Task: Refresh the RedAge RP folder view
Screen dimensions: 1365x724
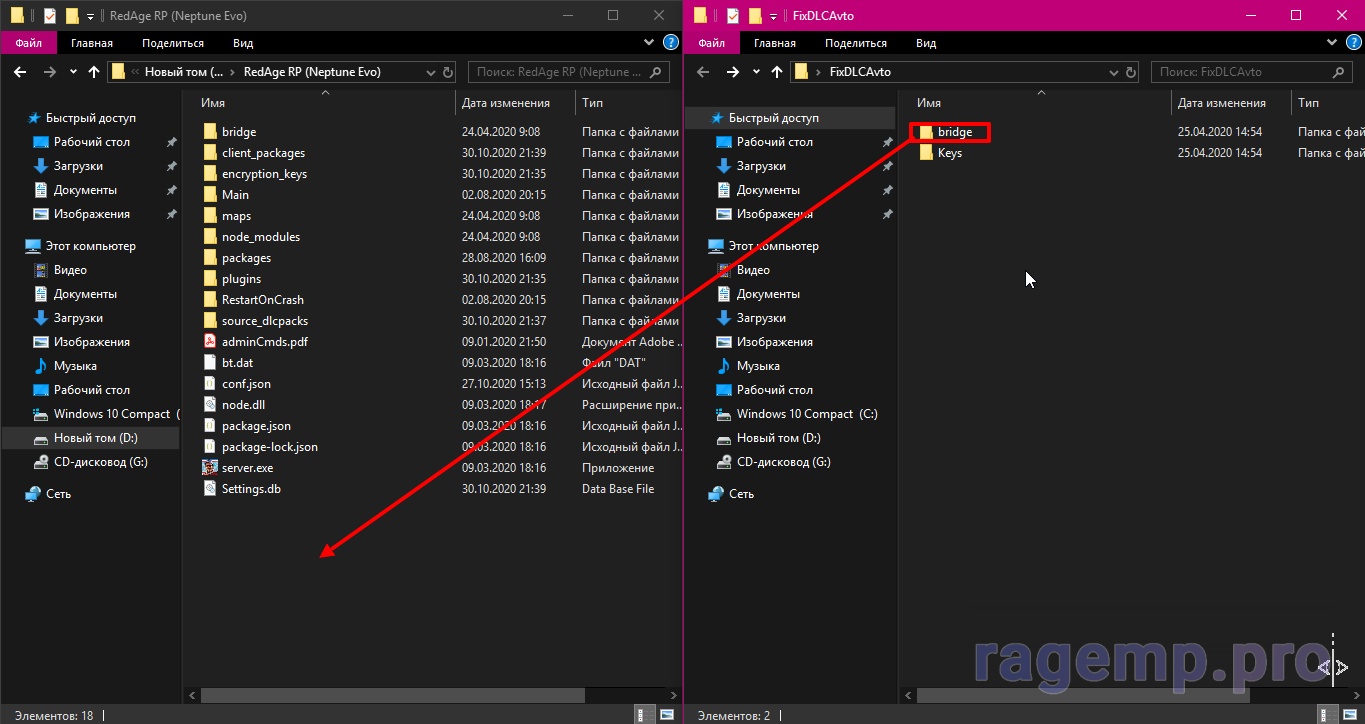Action: click(x=446, y=72)
